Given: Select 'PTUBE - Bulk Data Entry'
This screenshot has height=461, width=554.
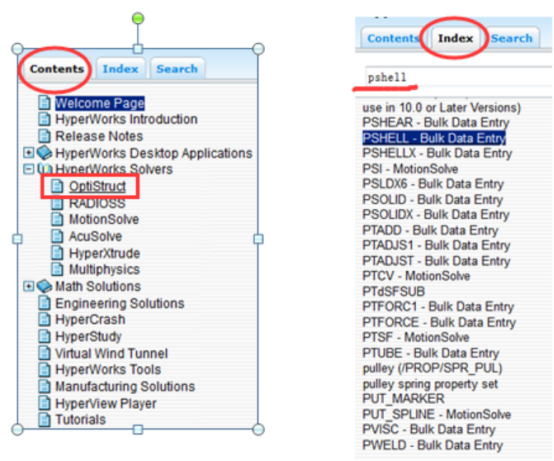Looking at the screenshot, I should tap(431, 353).
